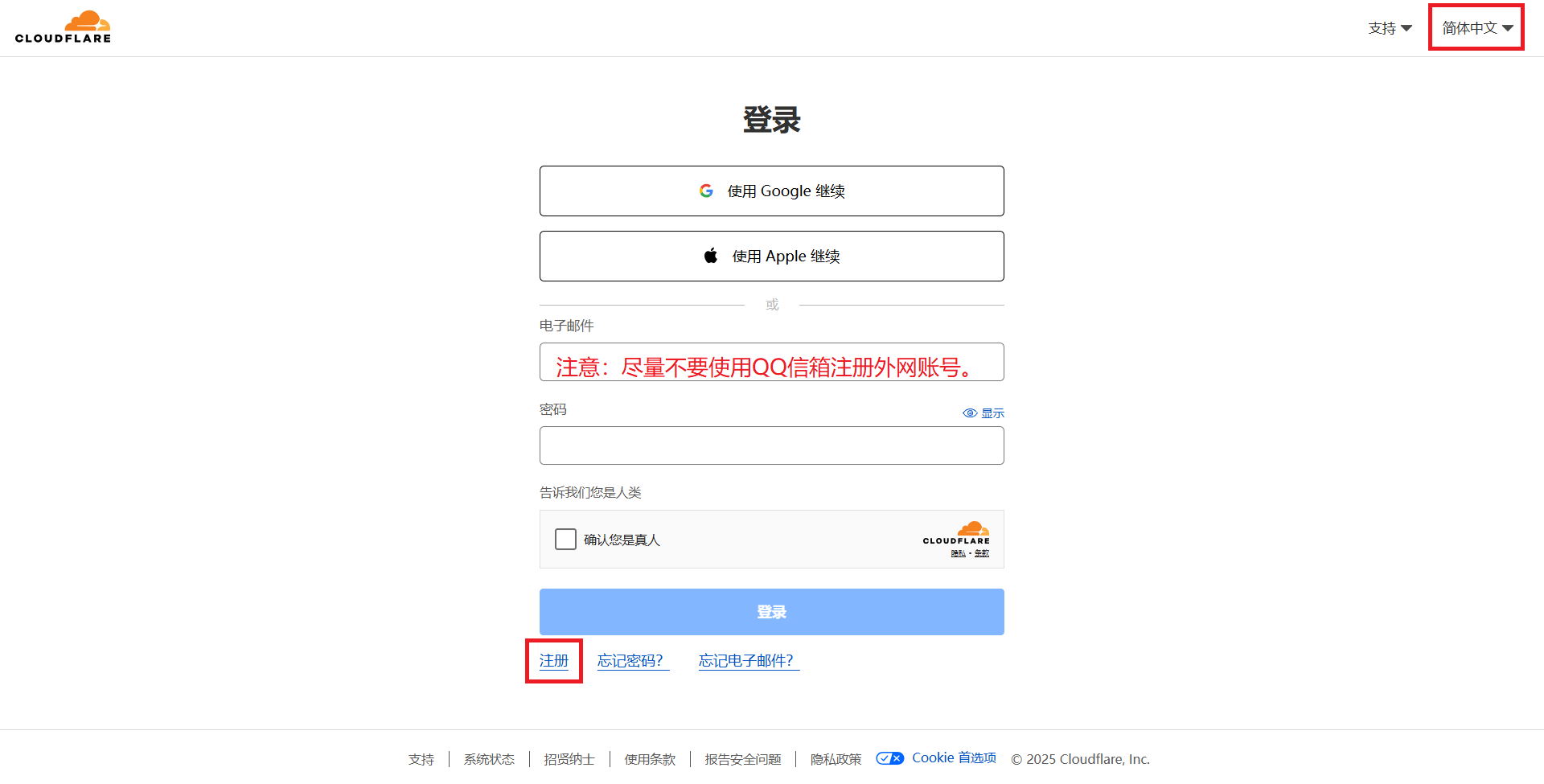Click the Apple icon on continue button
1544x784 pixels.
[x=711, y=257]
